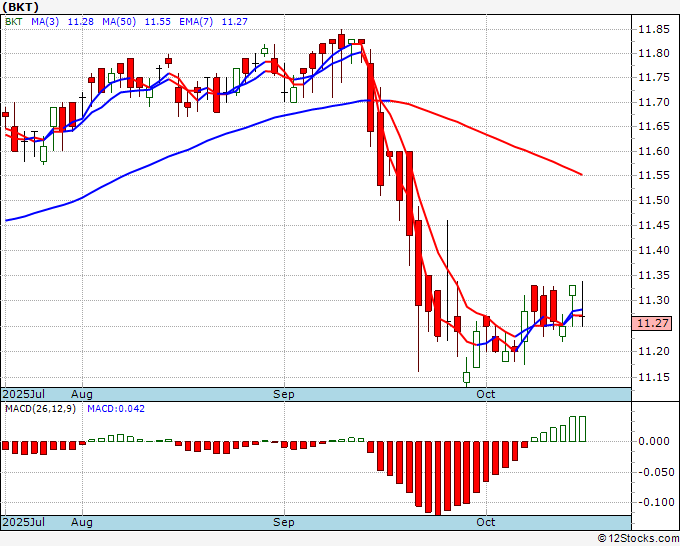
Task: Click Oct on the MACD panel axis
Action: click(x=485, y=522)
